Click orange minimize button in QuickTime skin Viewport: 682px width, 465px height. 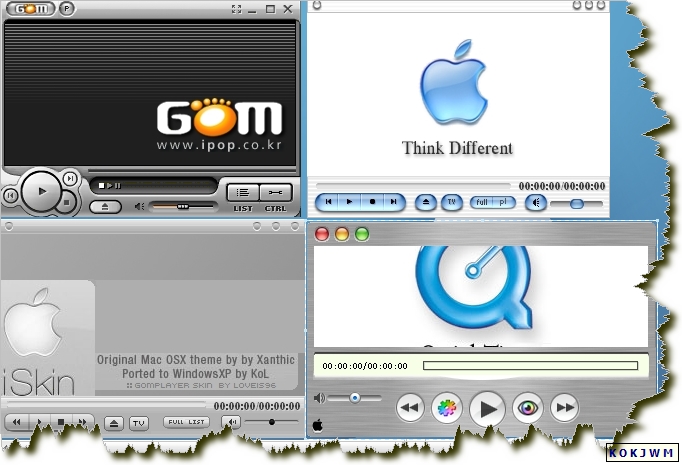click(342, 234)
